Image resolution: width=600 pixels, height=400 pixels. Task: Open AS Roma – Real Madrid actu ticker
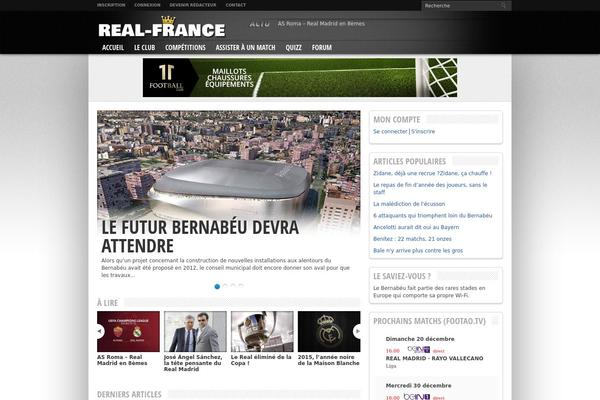tap(321, 24)
